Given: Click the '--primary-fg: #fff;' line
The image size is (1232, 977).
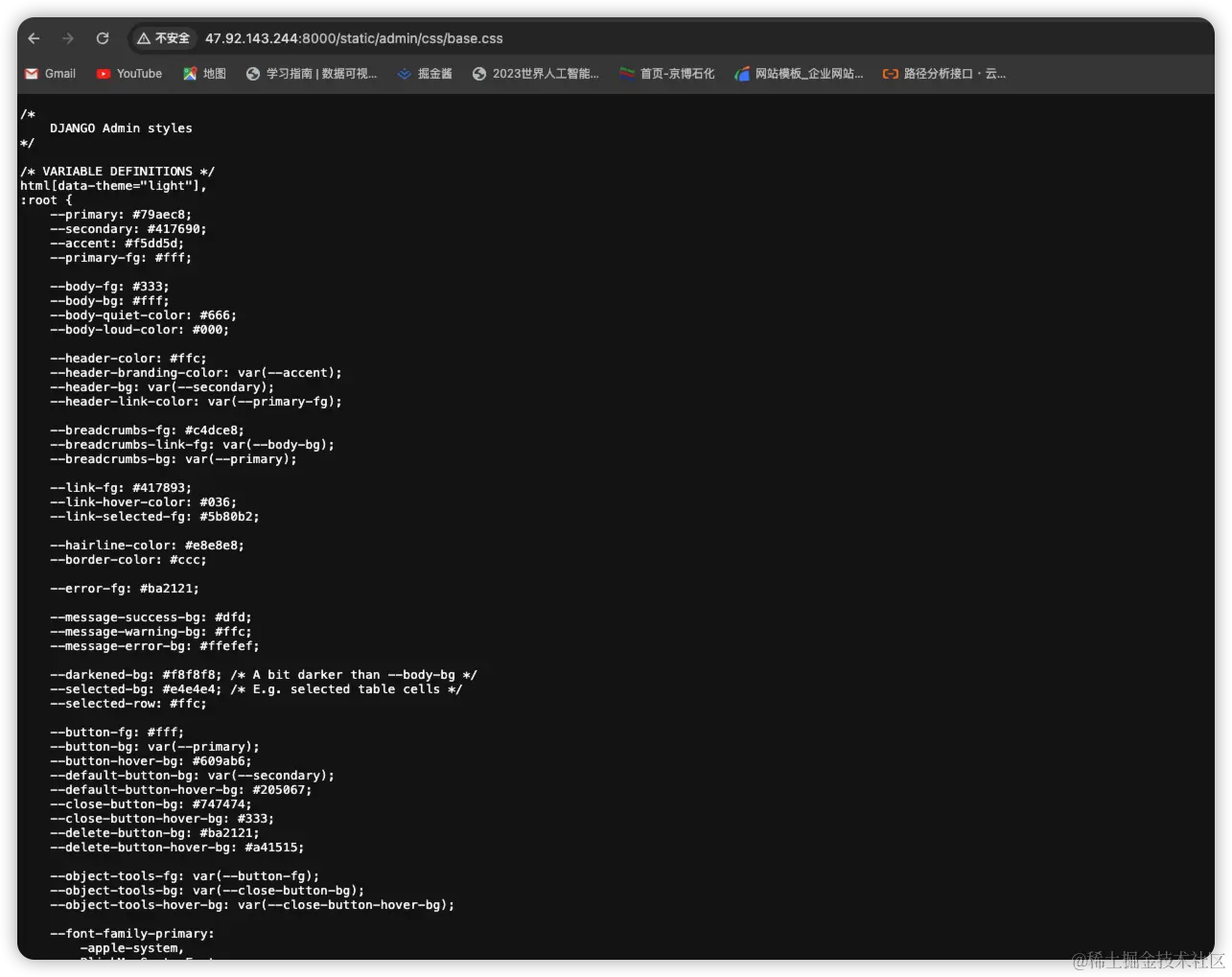Looking at the screenshot, I should 121,258.
